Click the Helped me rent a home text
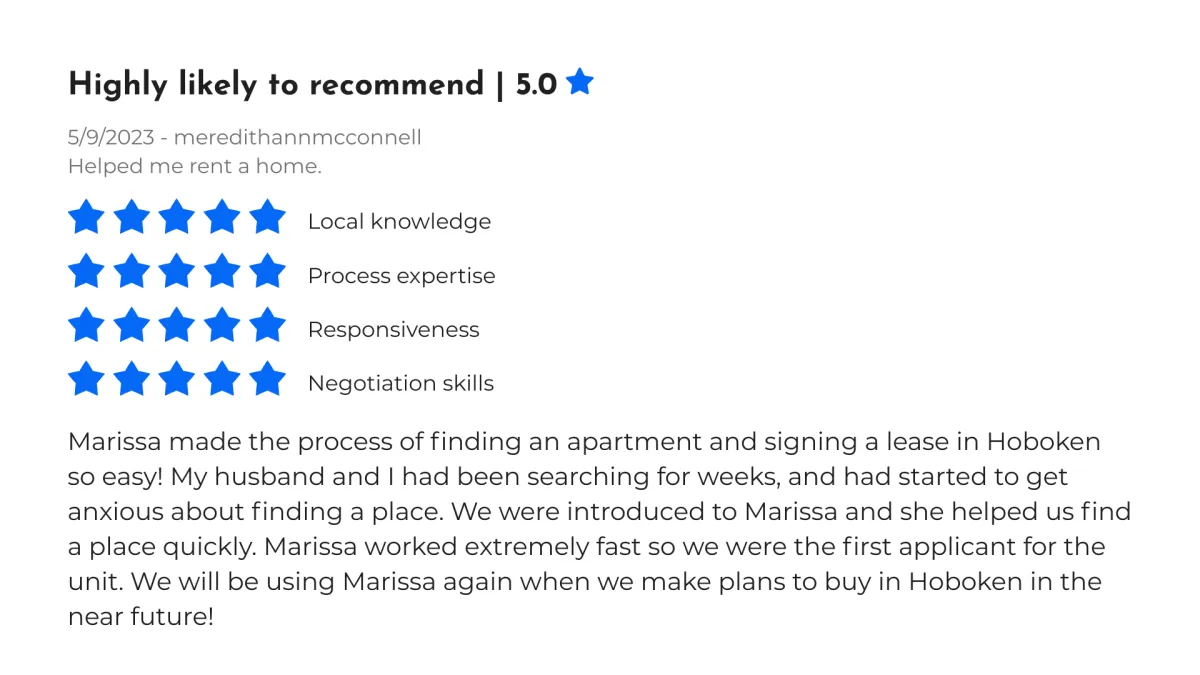The height and width of the screenshot is (675, 1200). click(x=195, y=166)
